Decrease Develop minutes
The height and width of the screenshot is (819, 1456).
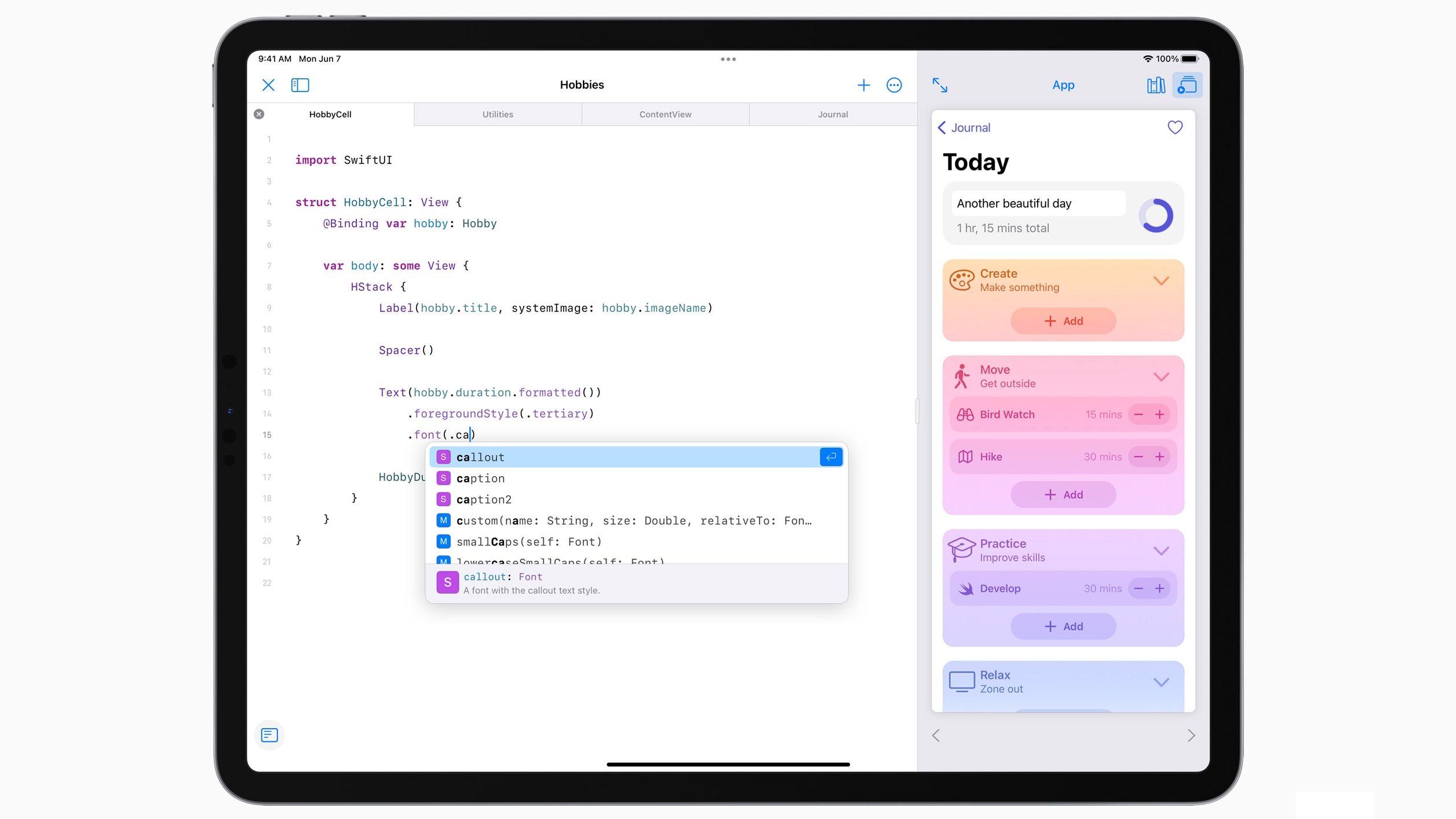click(1138, 588)
